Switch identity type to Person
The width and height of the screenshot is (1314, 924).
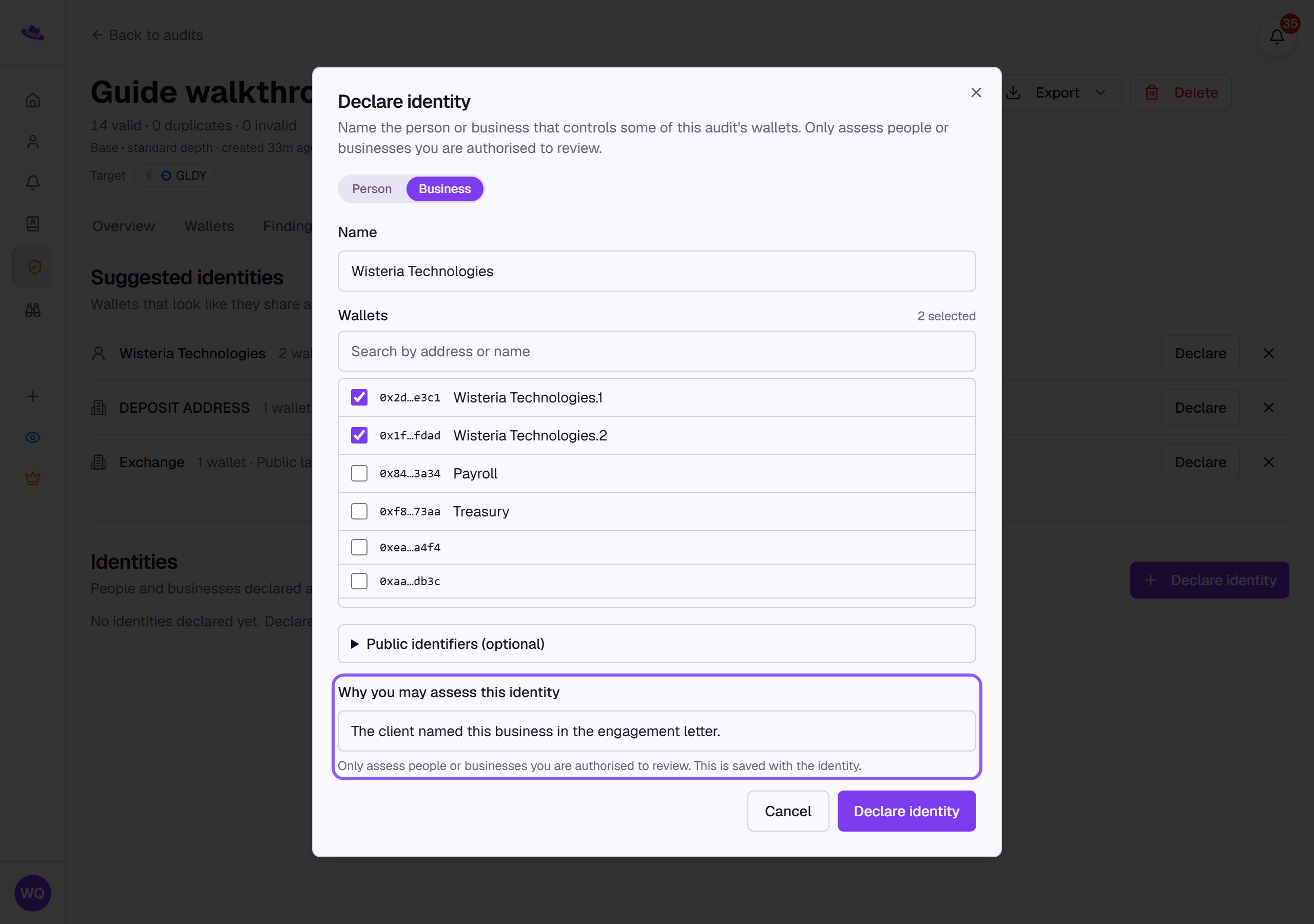coord(372,189)
